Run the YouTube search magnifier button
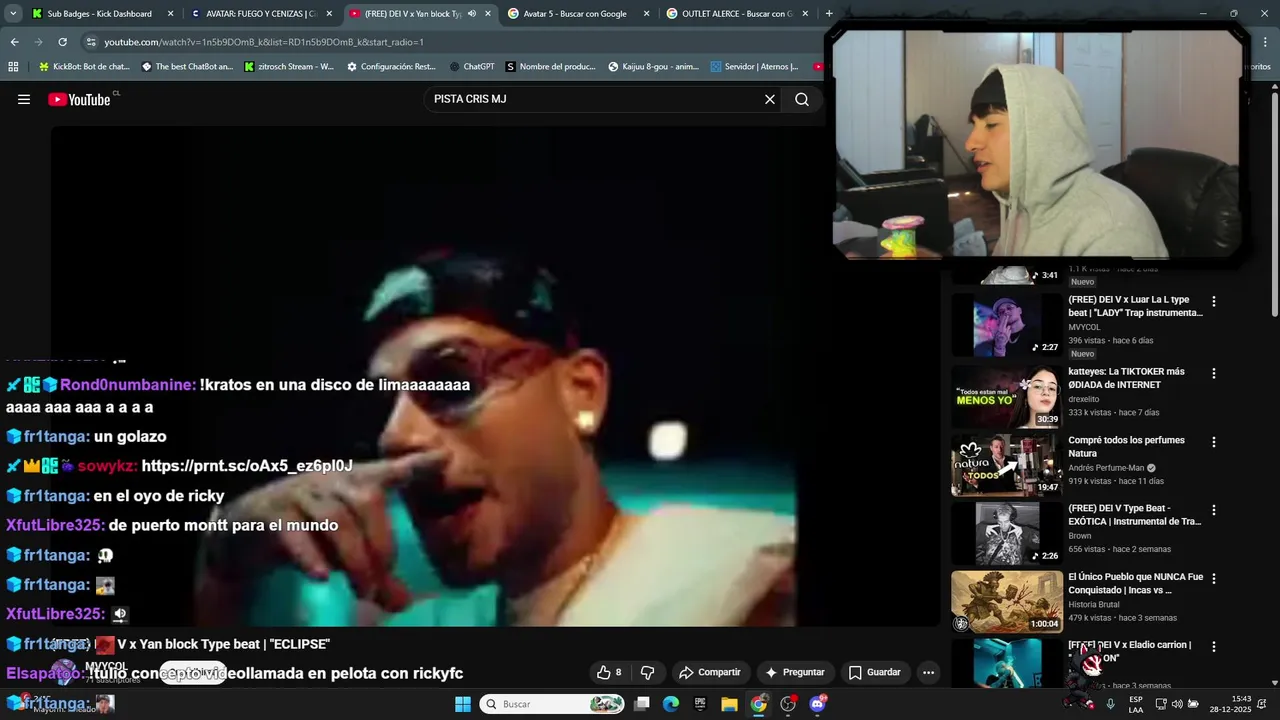 coord(802,99)
